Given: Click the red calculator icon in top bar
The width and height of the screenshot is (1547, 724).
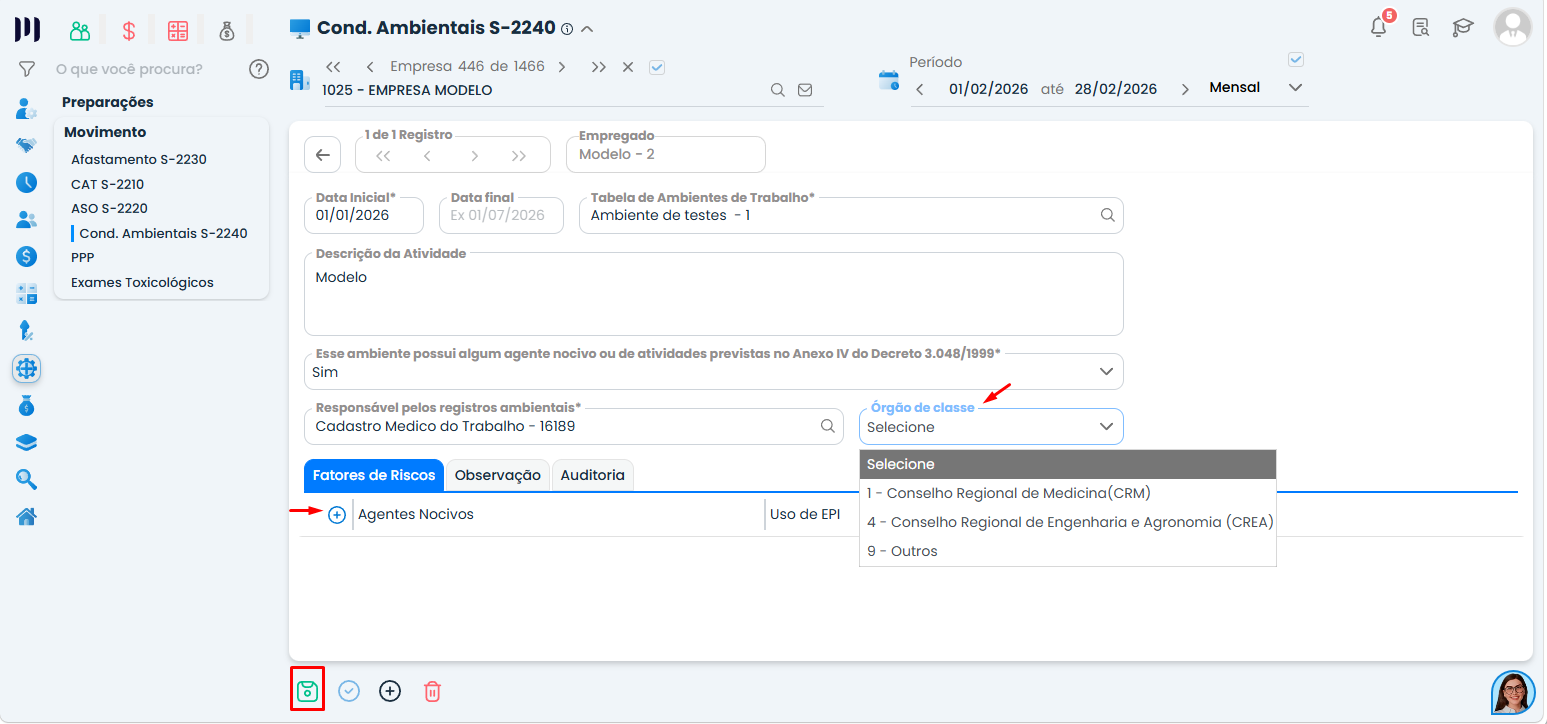Looking at the screenshot, I should coord(178,30).
